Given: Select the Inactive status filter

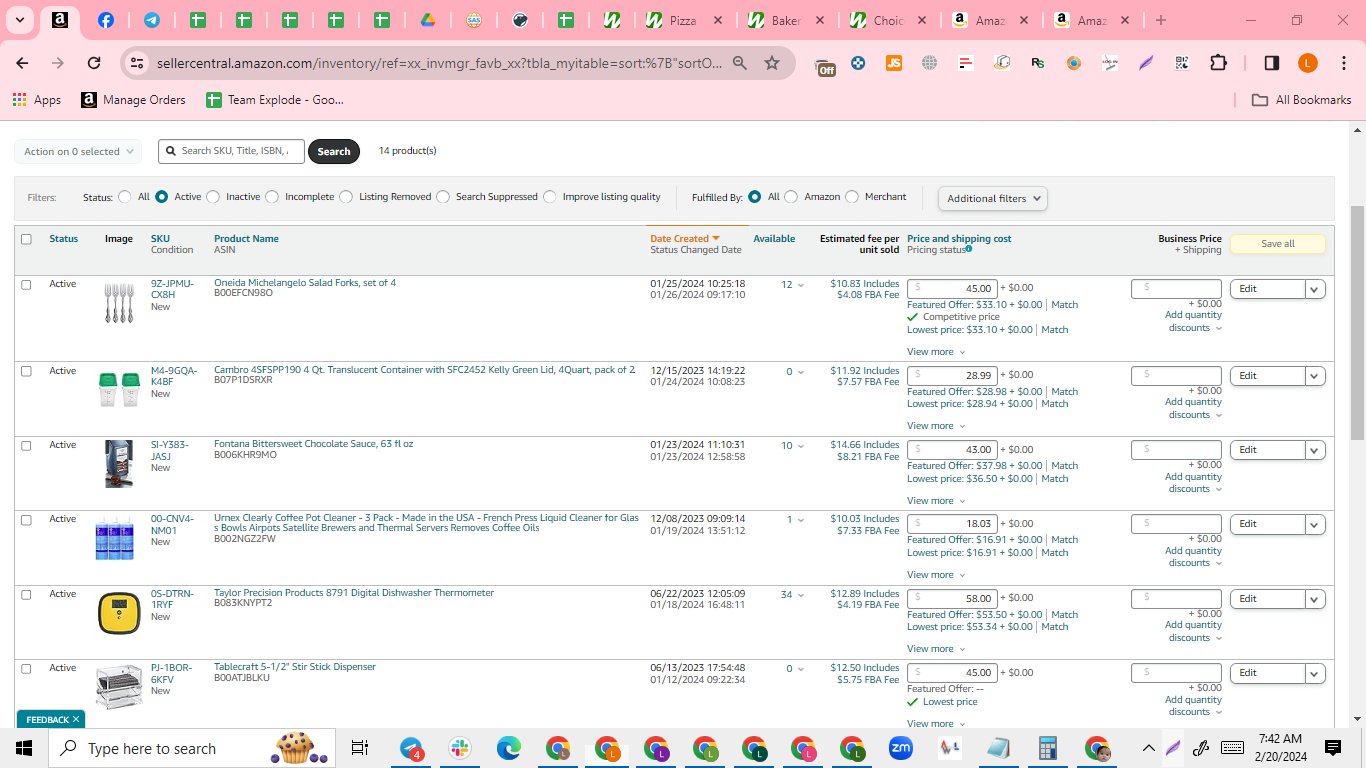Looking at the screenshot, I should pos(213,197).
